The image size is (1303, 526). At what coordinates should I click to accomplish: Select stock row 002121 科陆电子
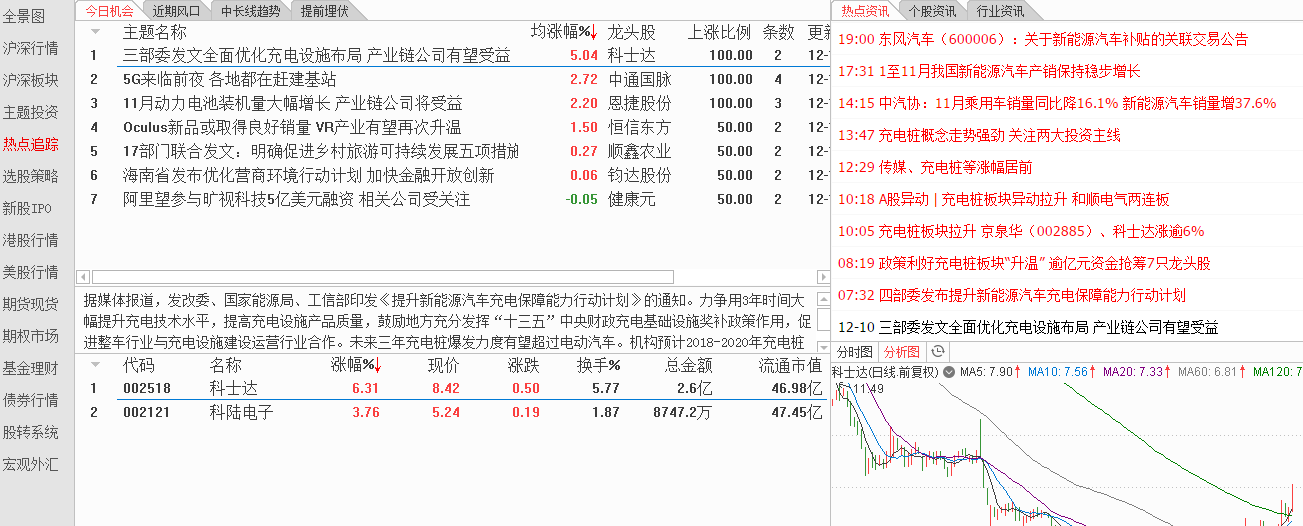click(x=453, y=412)
